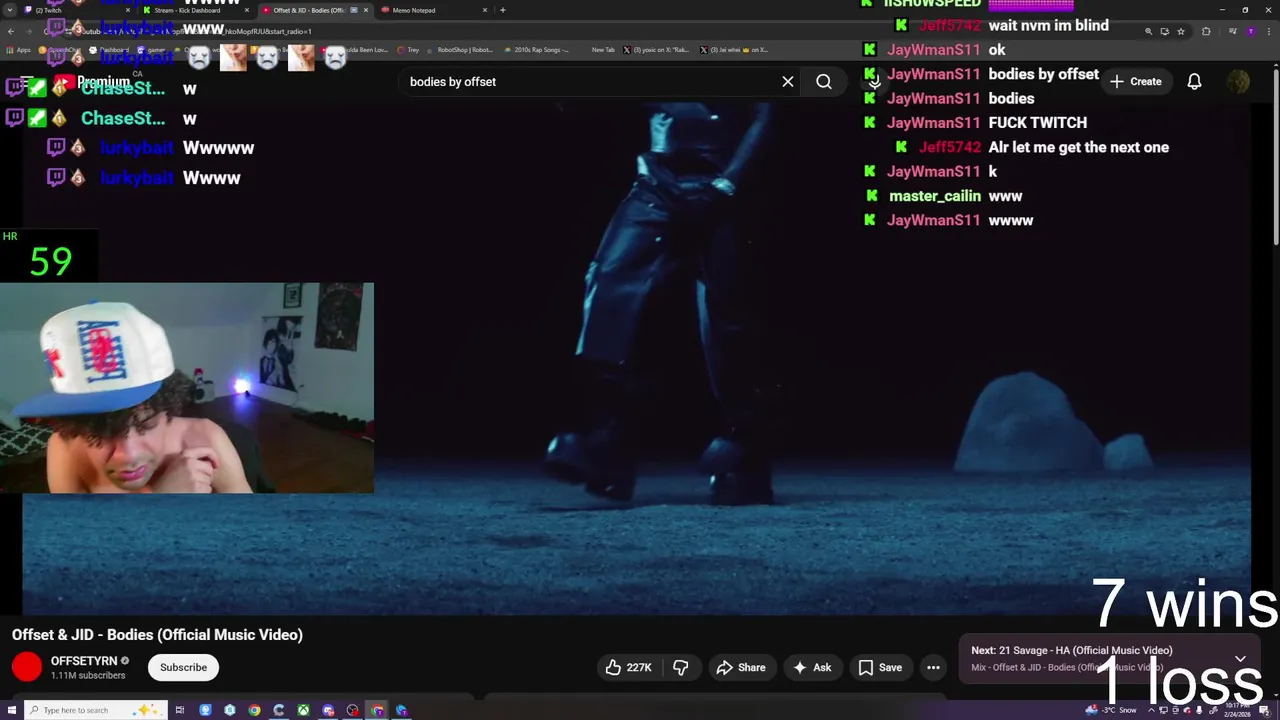Image resolution: width=1280 pixels, height=720 pixels.
Task: Open the Windows Start menu
Action: (x=10, y=710)
